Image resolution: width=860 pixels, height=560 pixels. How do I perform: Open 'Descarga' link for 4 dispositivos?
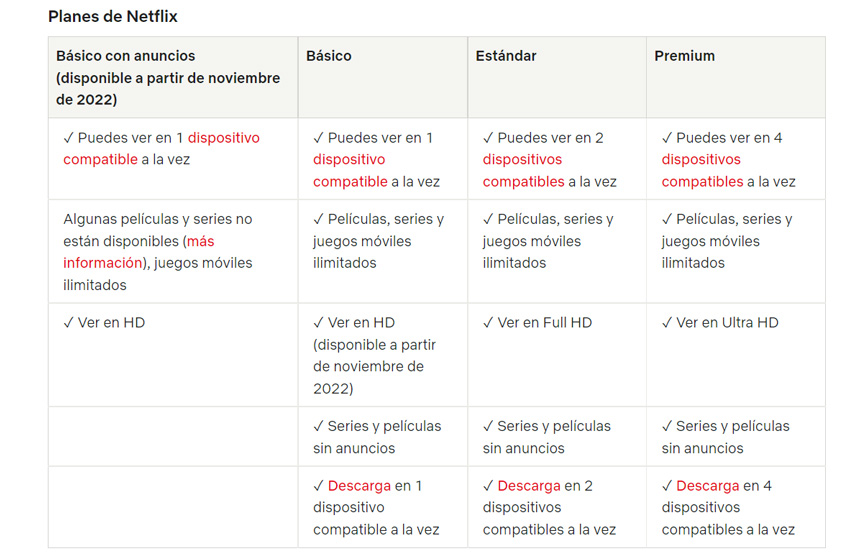(x=708, y=486)
